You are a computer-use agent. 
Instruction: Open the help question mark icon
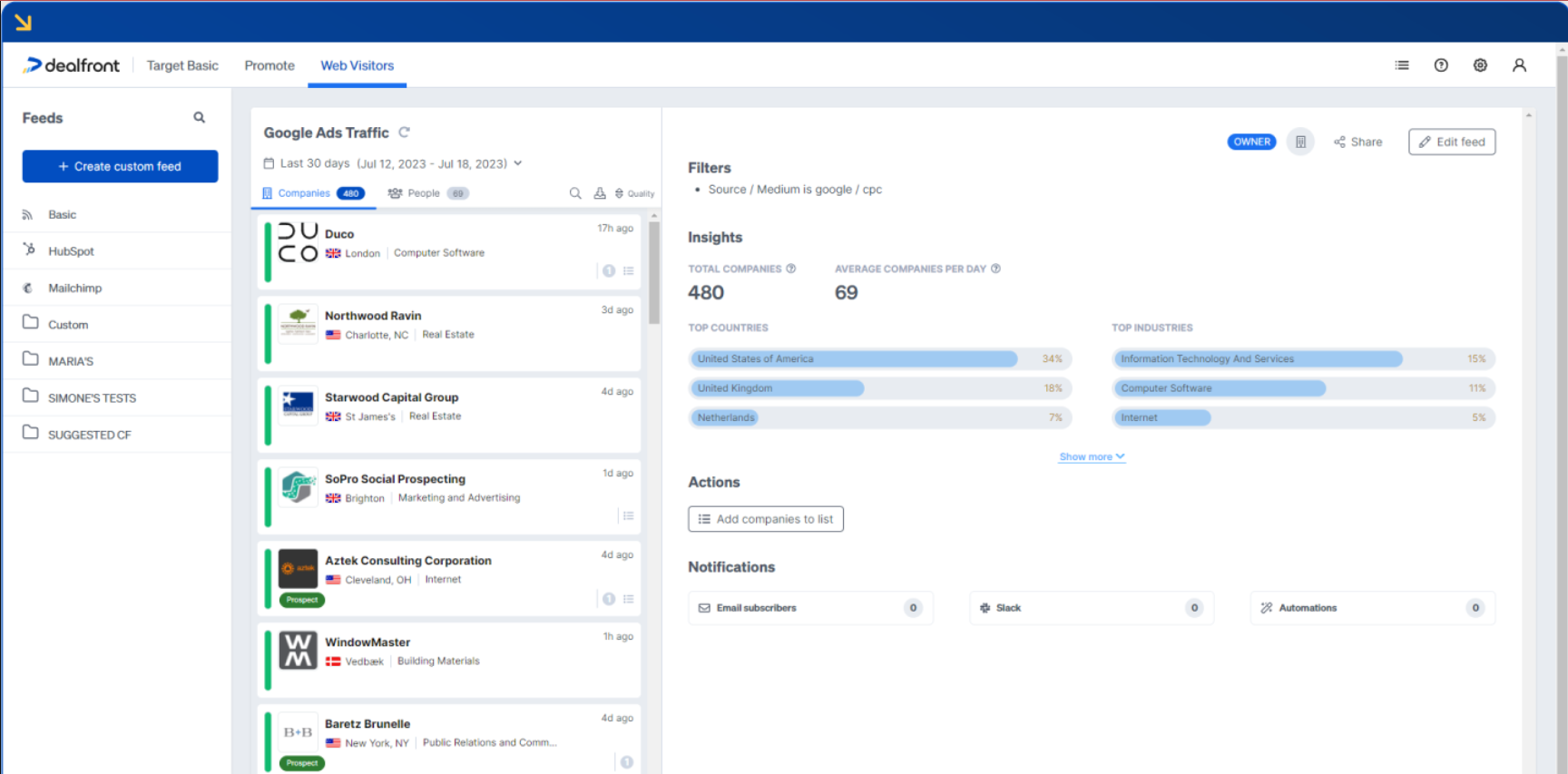coord(1441,65)
